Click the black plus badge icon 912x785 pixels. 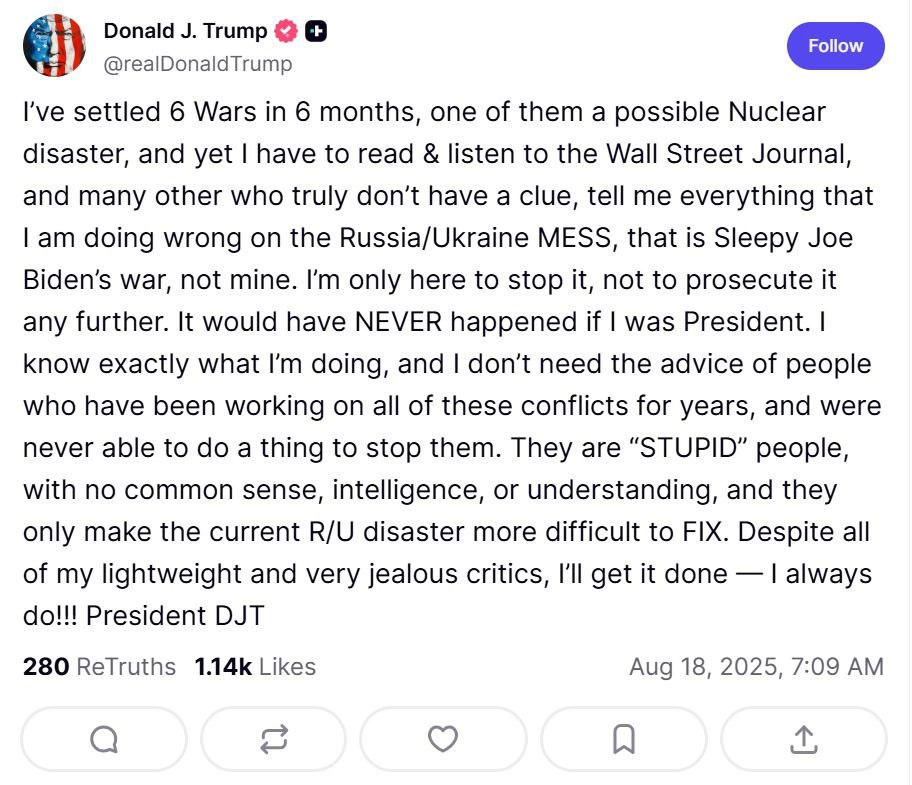(316, 31)
